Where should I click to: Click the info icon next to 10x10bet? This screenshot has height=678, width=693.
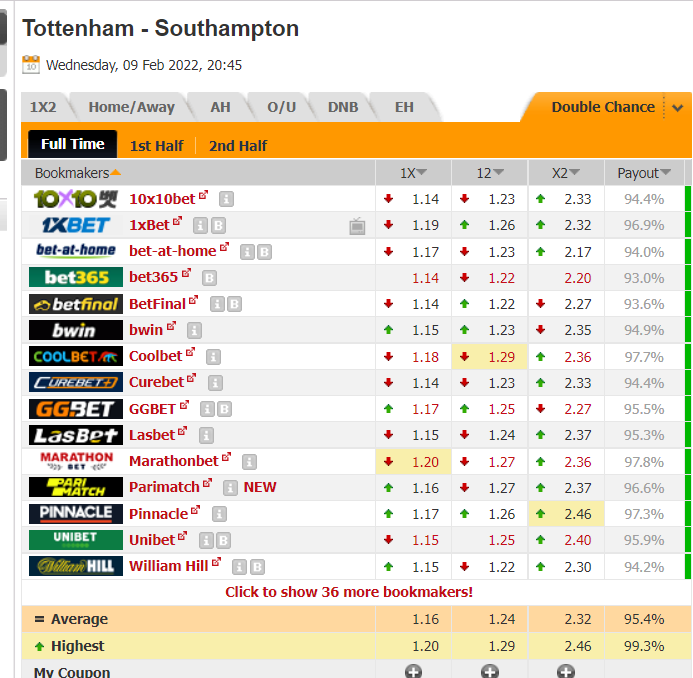point(226,199)
